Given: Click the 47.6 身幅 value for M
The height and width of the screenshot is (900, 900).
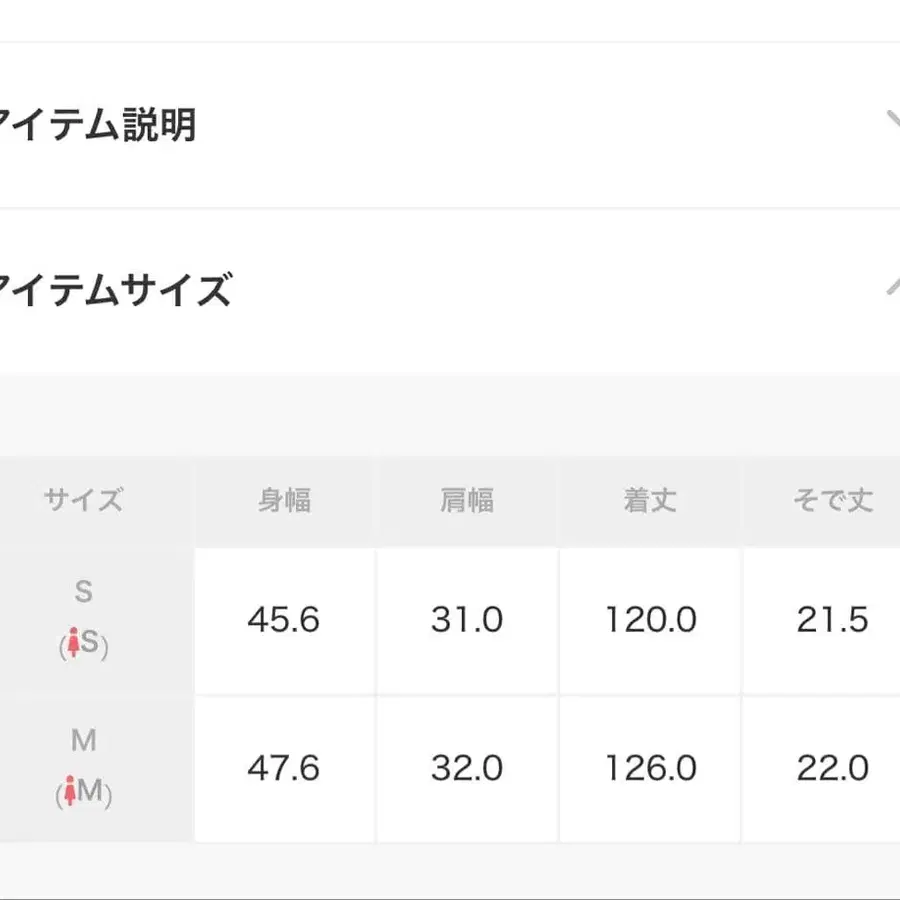Looking at the screenshot, I should click(284, 770).
